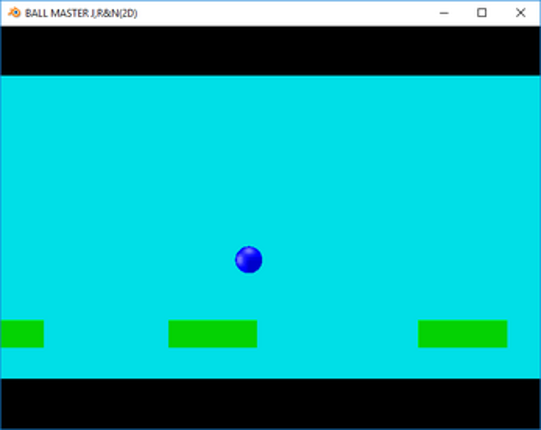The width and height of the screenshot is (541, 430).
Task: Close the BALL MASTER window
Action: [521, 13]
